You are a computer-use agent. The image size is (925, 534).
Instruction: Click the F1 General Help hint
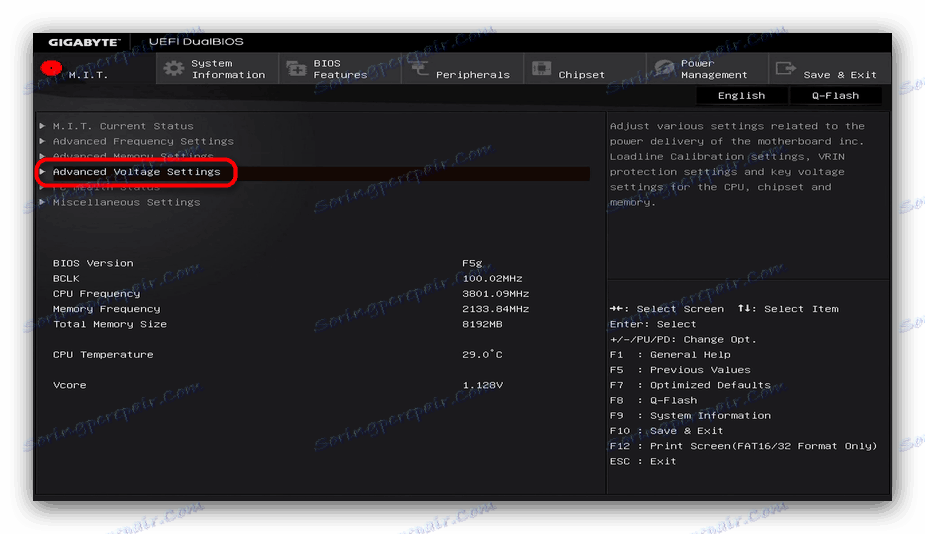[x=670, y=355]
